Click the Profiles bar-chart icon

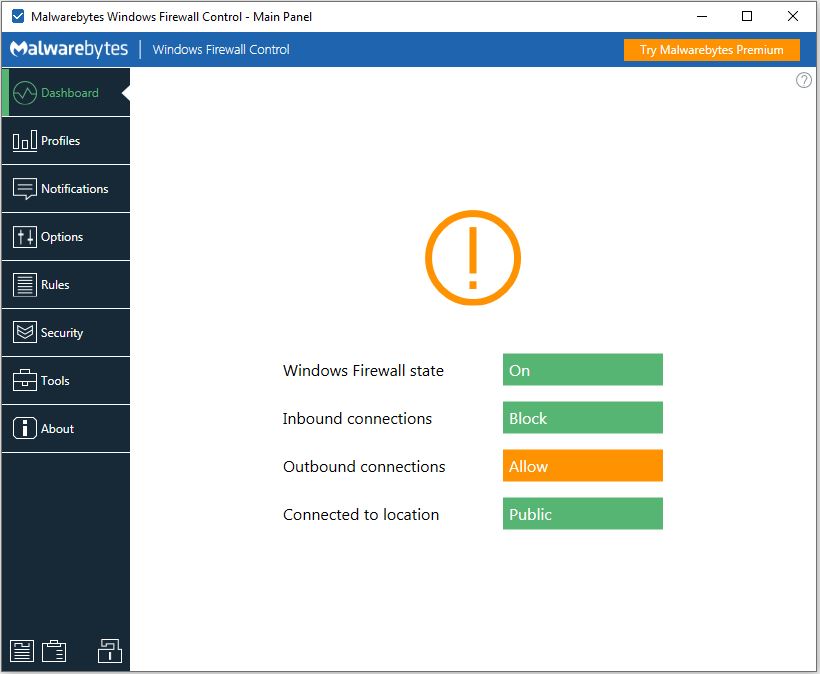(25, 141)
